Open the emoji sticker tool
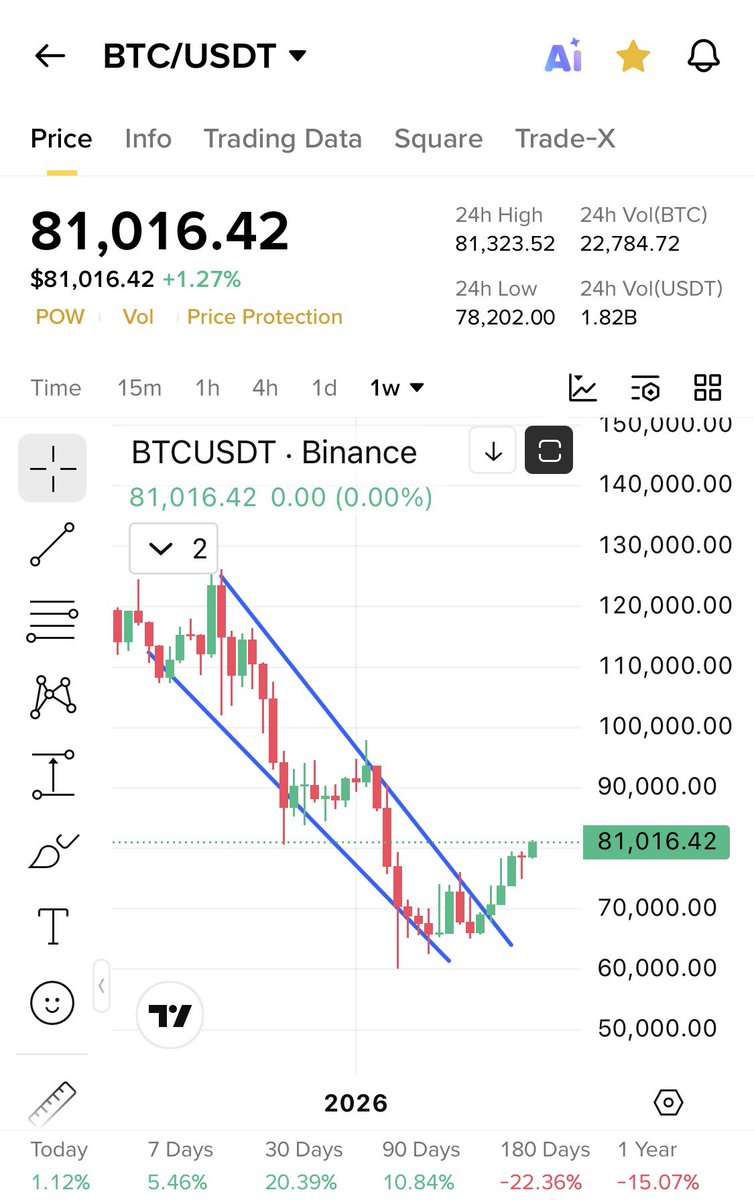This screenshot has height=1200, width=754. point(52,1002)
